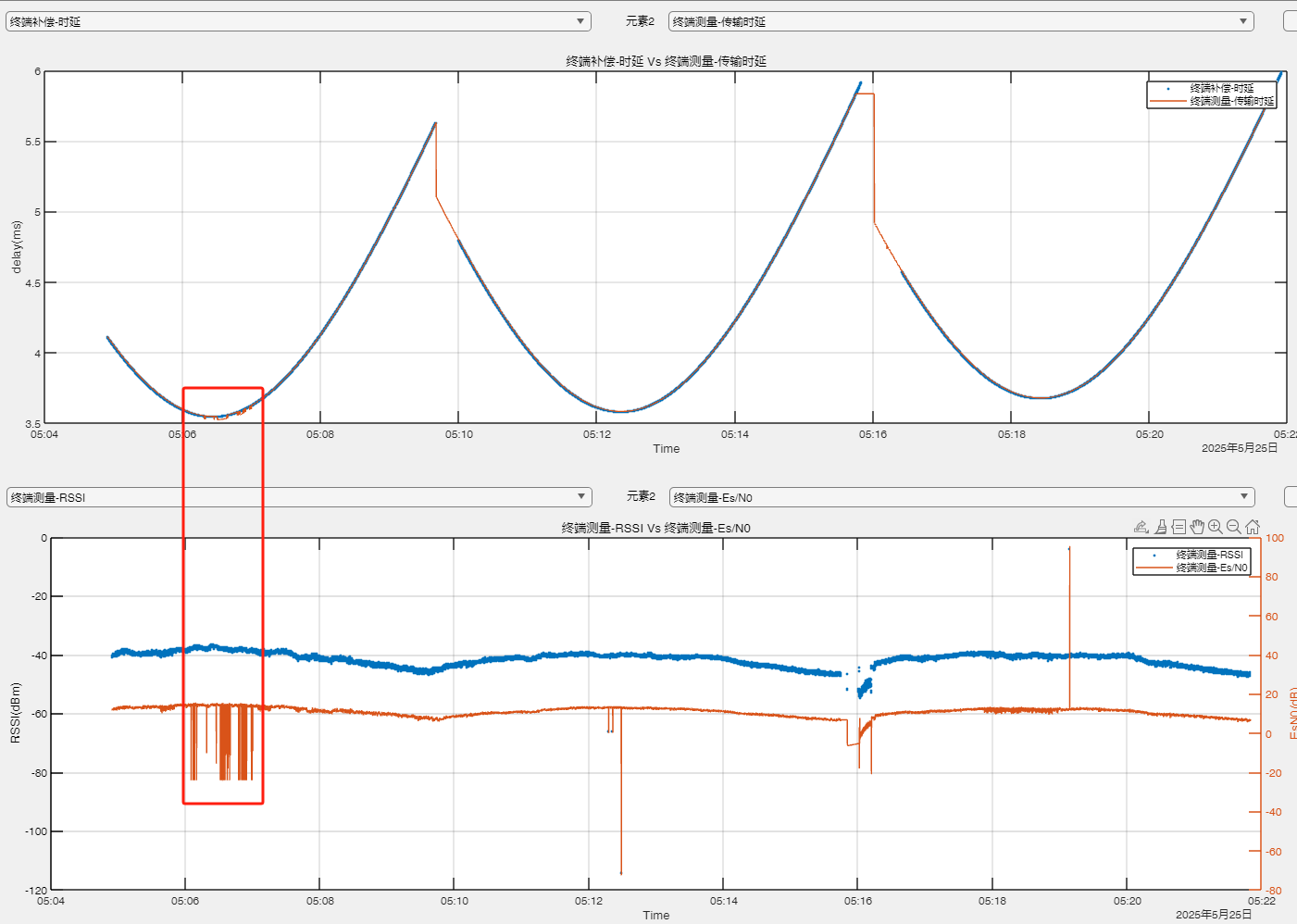The height and width of the screenshot is (924, 1297).
Task: Expand the 终端测量-Es/N0 dropdown
Action: (962, 497)
